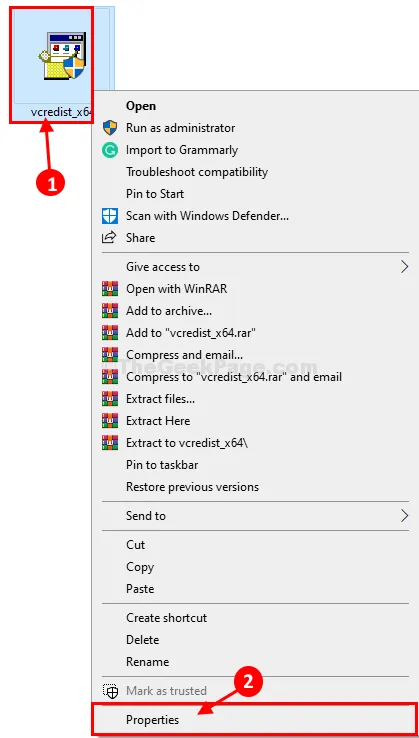Select the vcredist_x64 installer file icon

click(x=62, y=55)
